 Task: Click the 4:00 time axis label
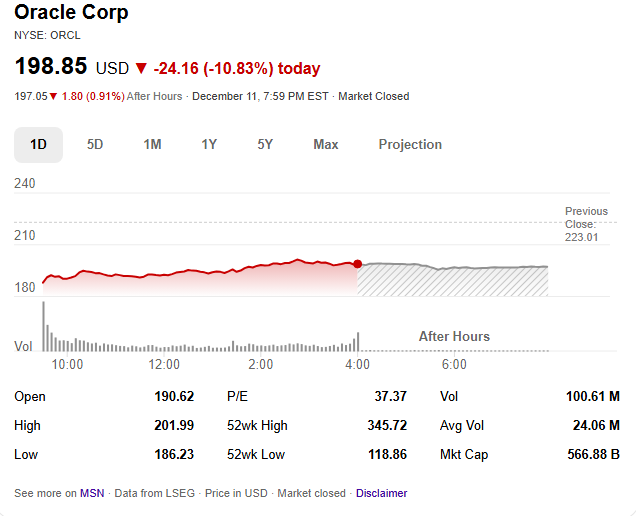[357, 364]
